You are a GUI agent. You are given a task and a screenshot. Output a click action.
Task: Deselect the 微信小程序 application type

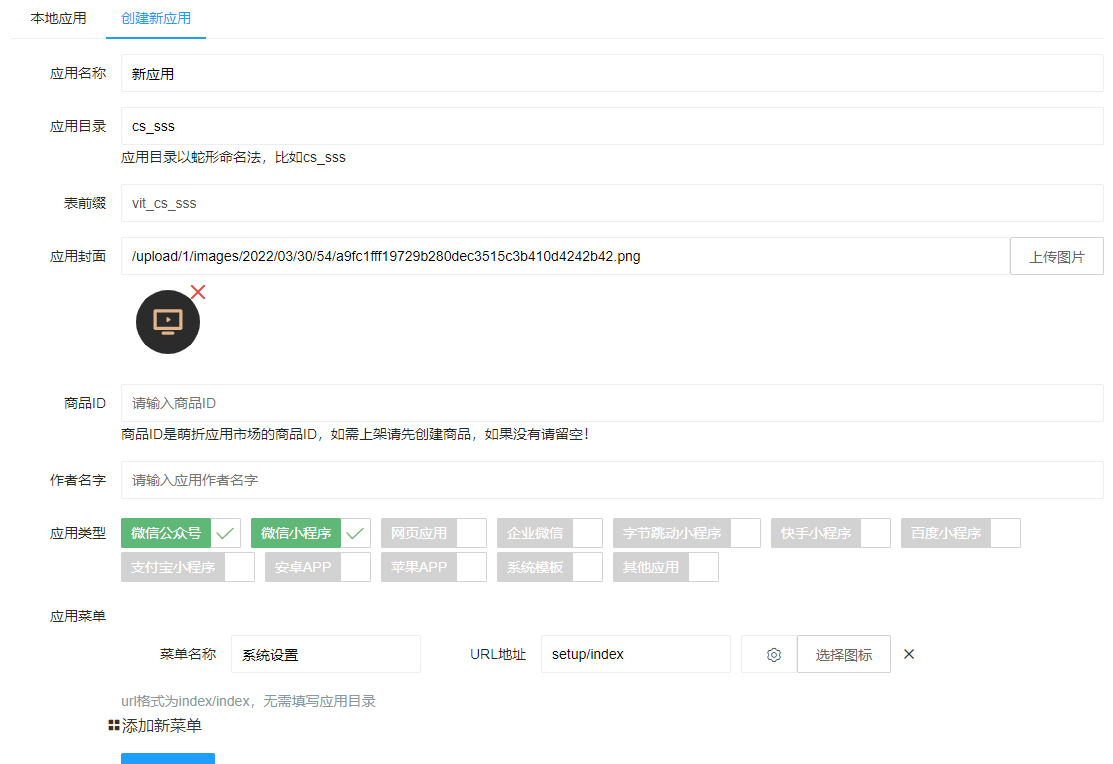(355, 532)
